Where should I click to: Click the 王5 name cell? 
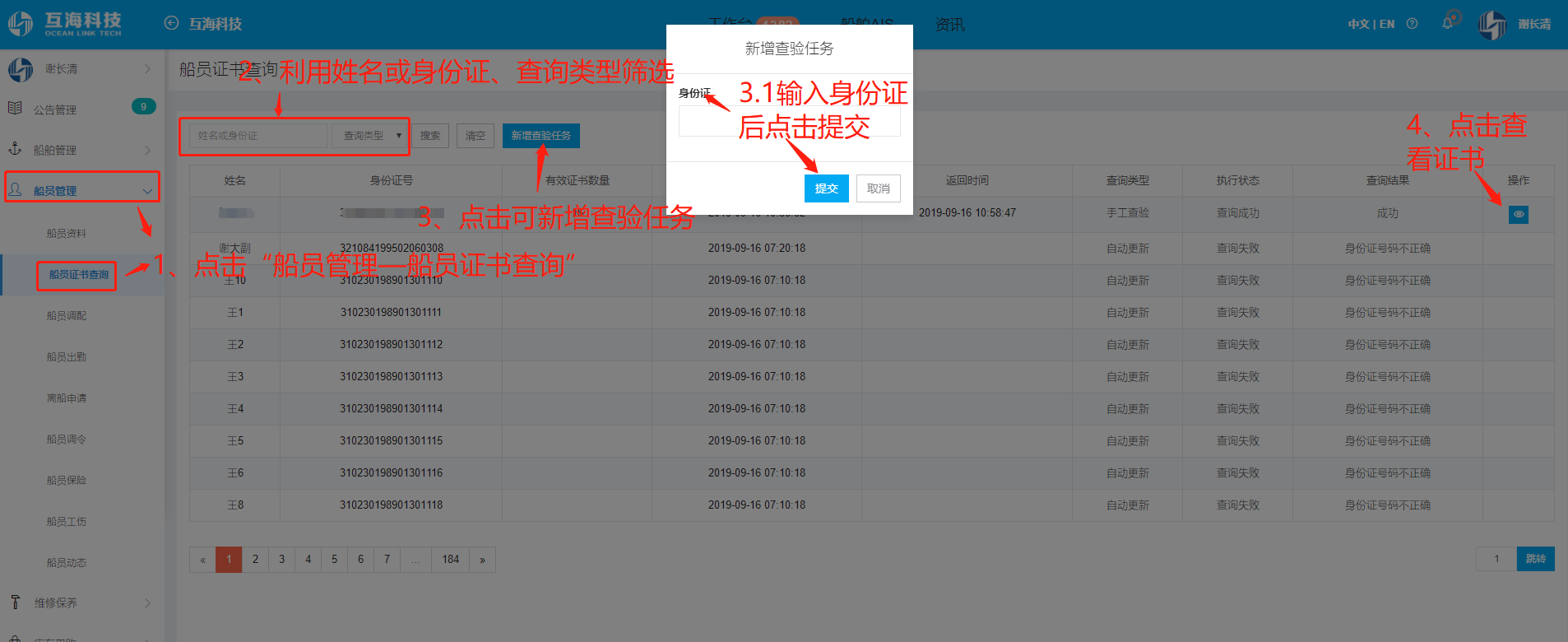pos(235,441)
